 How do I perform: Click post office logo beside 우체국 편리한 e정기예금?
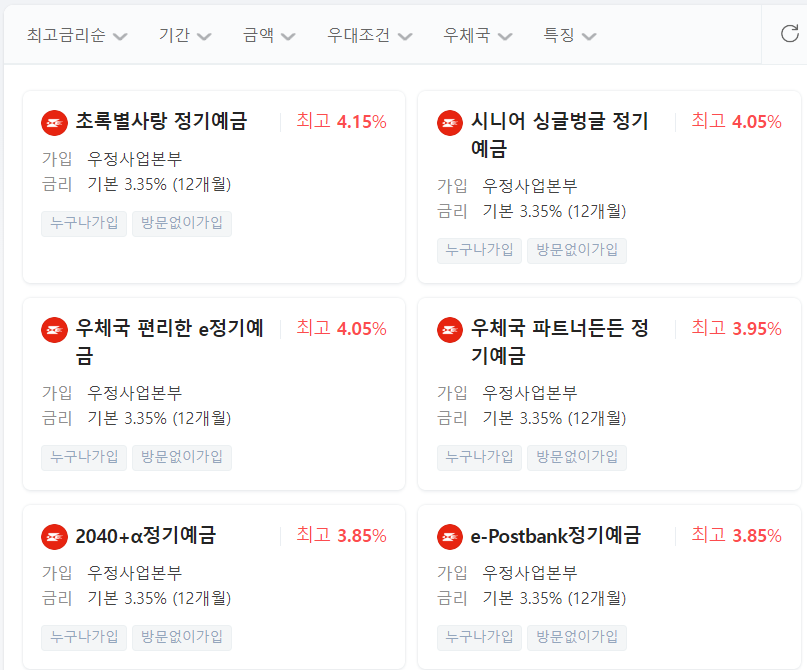pos(55,330)
